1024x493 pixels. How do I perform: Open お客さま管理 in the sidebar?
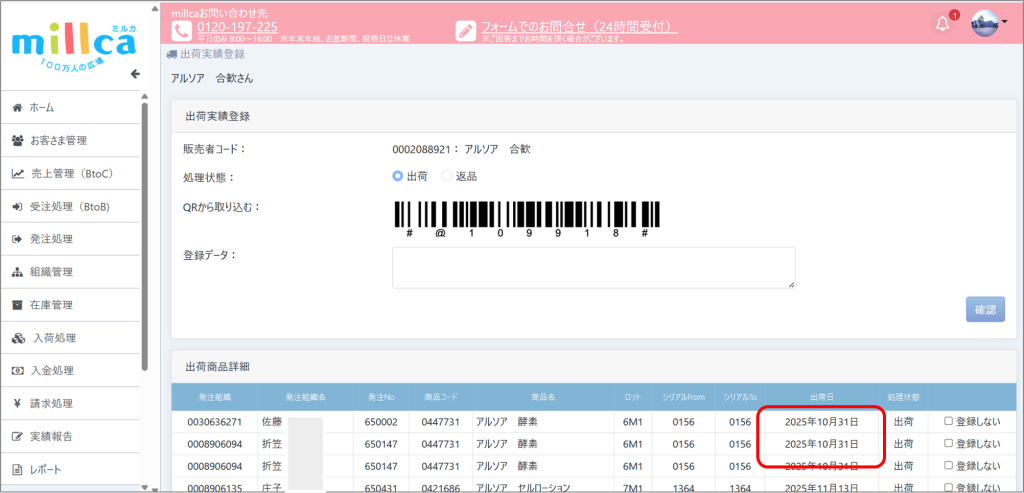click(x=58, y=140)
